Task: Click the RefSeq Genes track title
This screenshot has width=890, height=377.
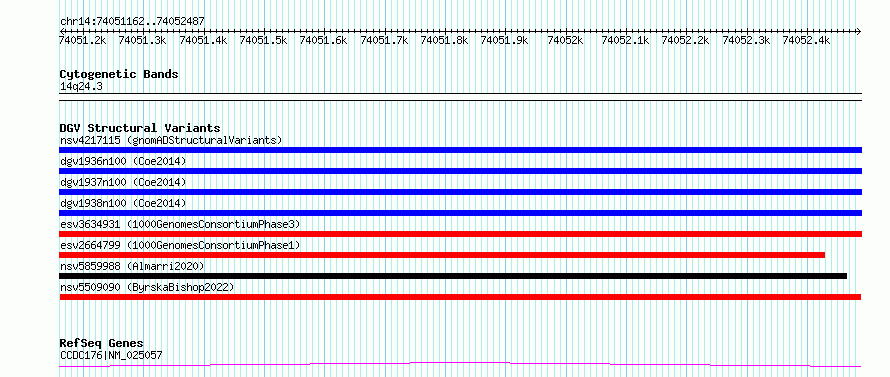Action: click(x=102, y=344)
